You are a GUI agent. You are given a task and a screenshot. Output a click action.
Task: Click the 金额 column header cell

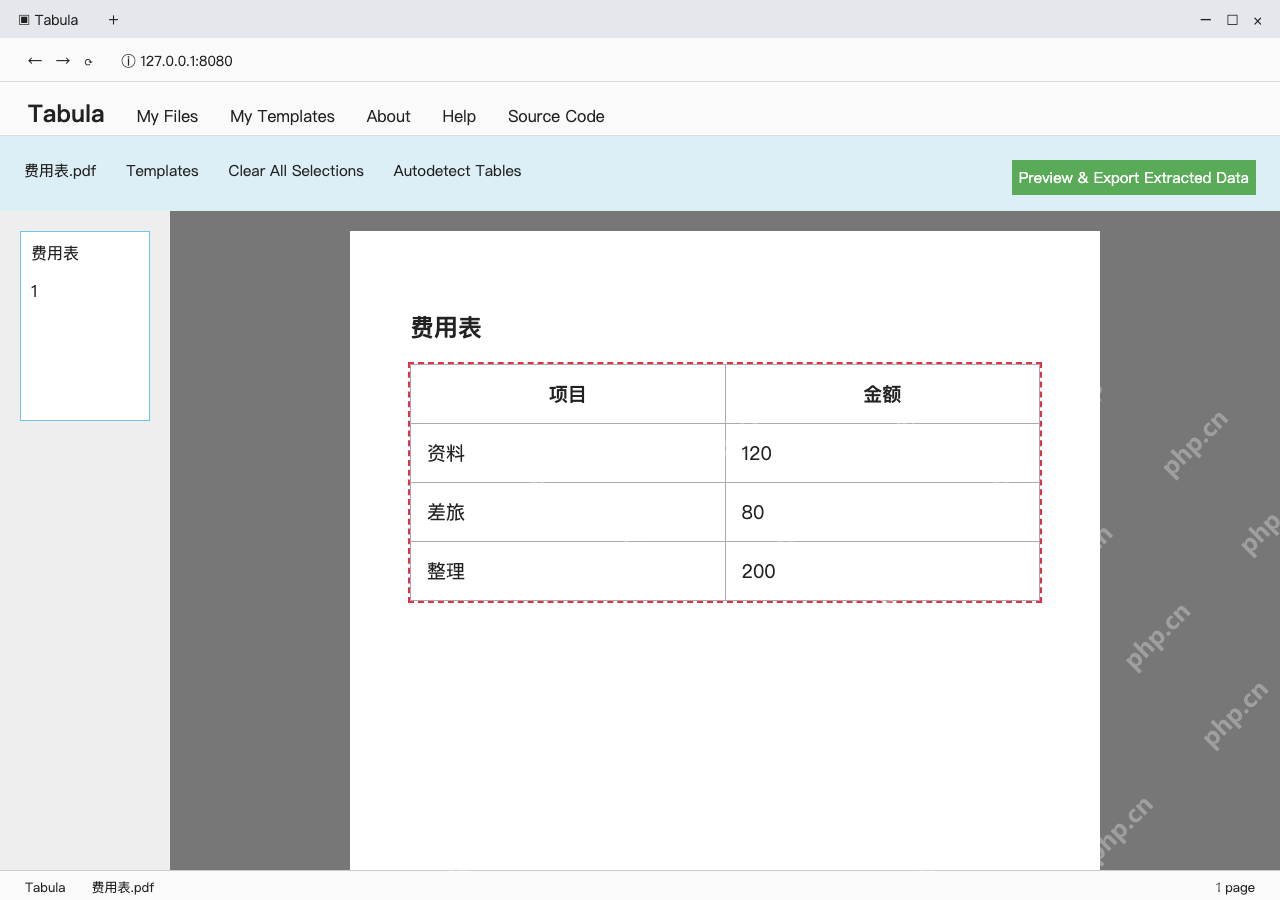(x=883, y=394)
